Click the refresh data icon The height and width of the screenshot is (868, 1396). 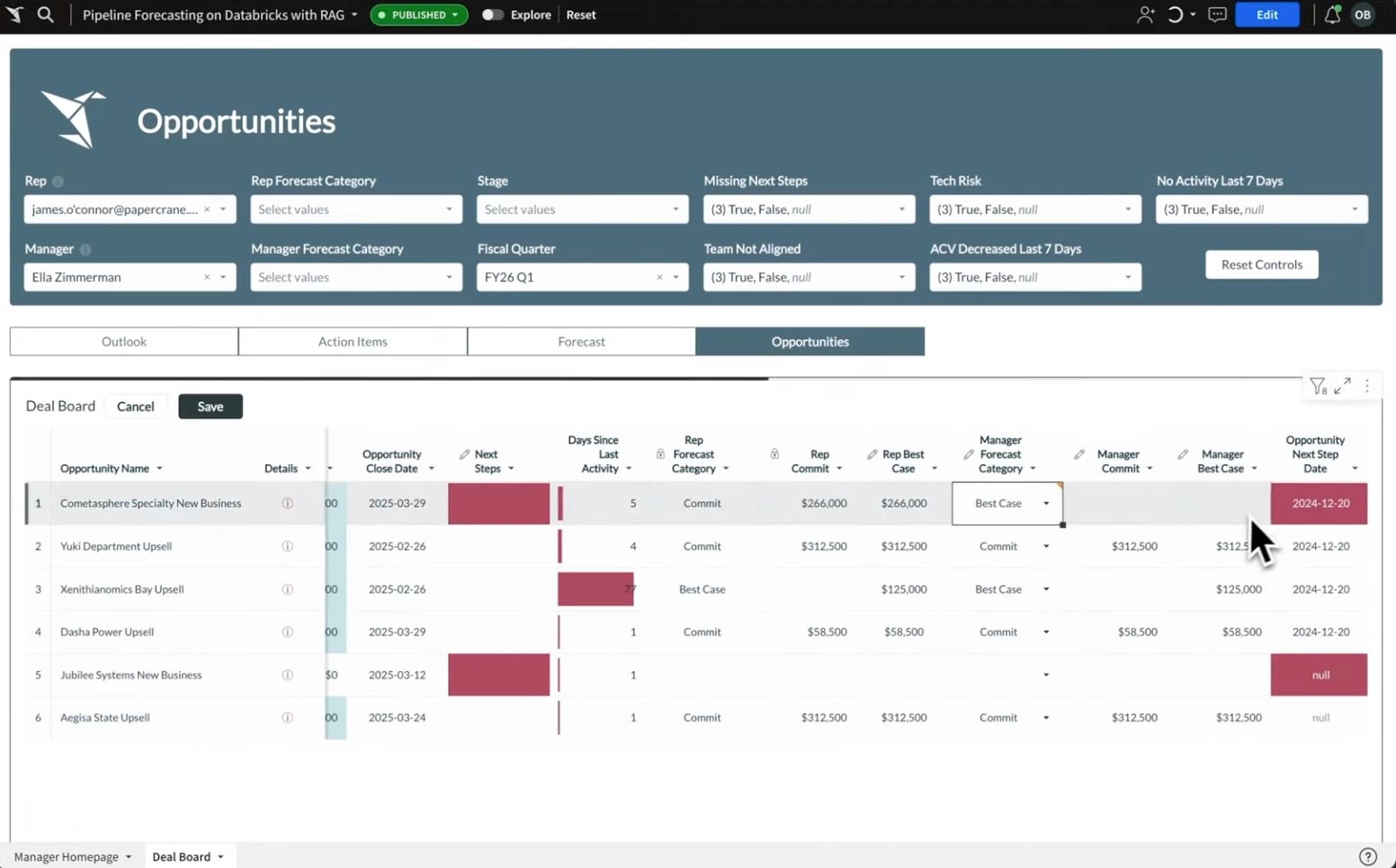[x=1175, y=15]
